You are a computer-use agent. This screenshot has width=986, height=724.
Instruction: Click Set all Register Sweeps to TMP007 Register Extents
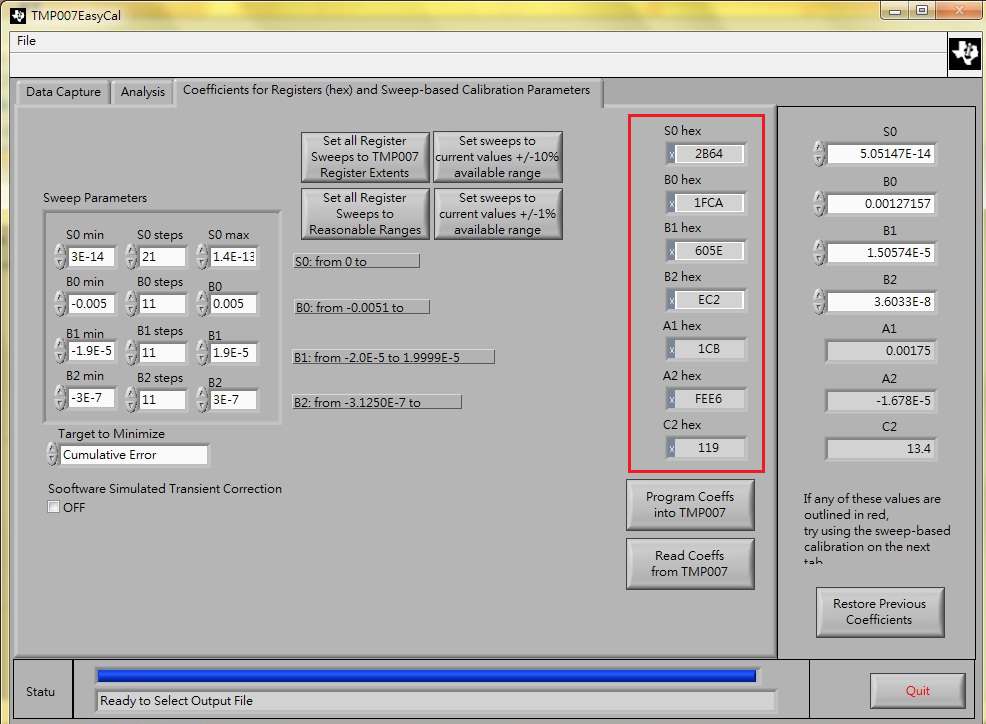coord(365,157)
